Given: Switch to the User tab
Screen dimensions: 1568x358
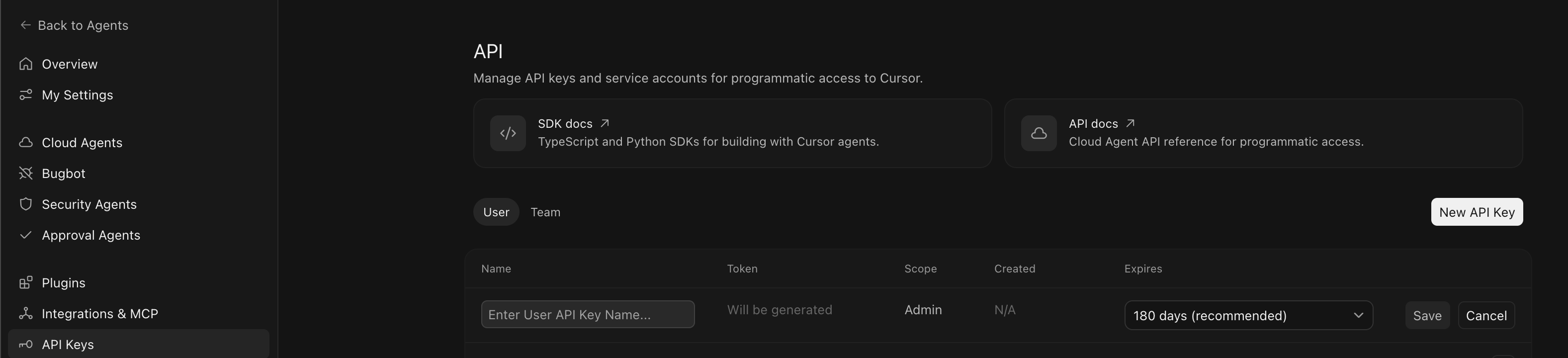Looking at the screenshot, I should point(496,212).
